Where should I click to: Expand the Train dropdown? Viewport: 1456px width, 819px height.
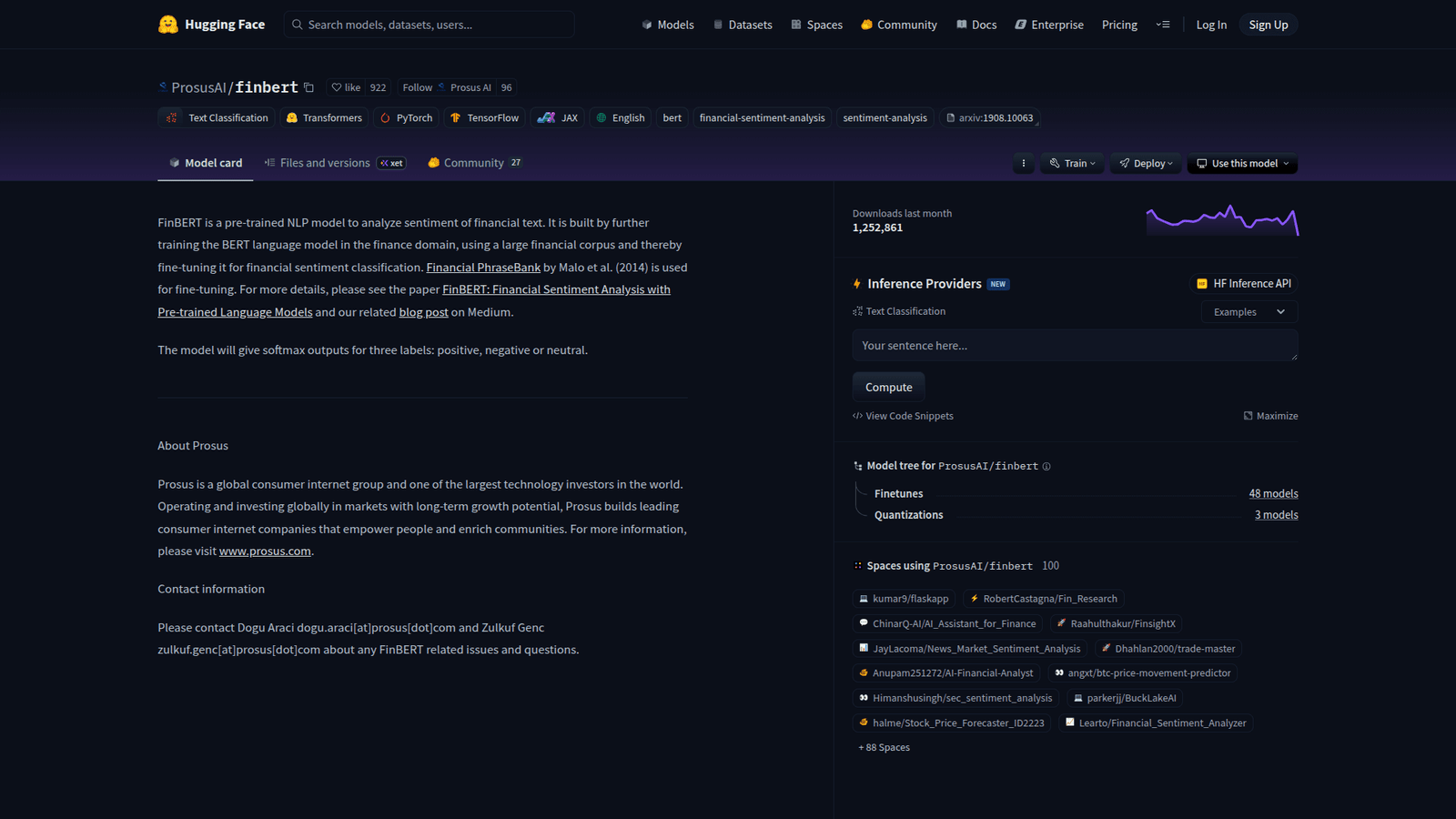click(x=1073, y=164)
